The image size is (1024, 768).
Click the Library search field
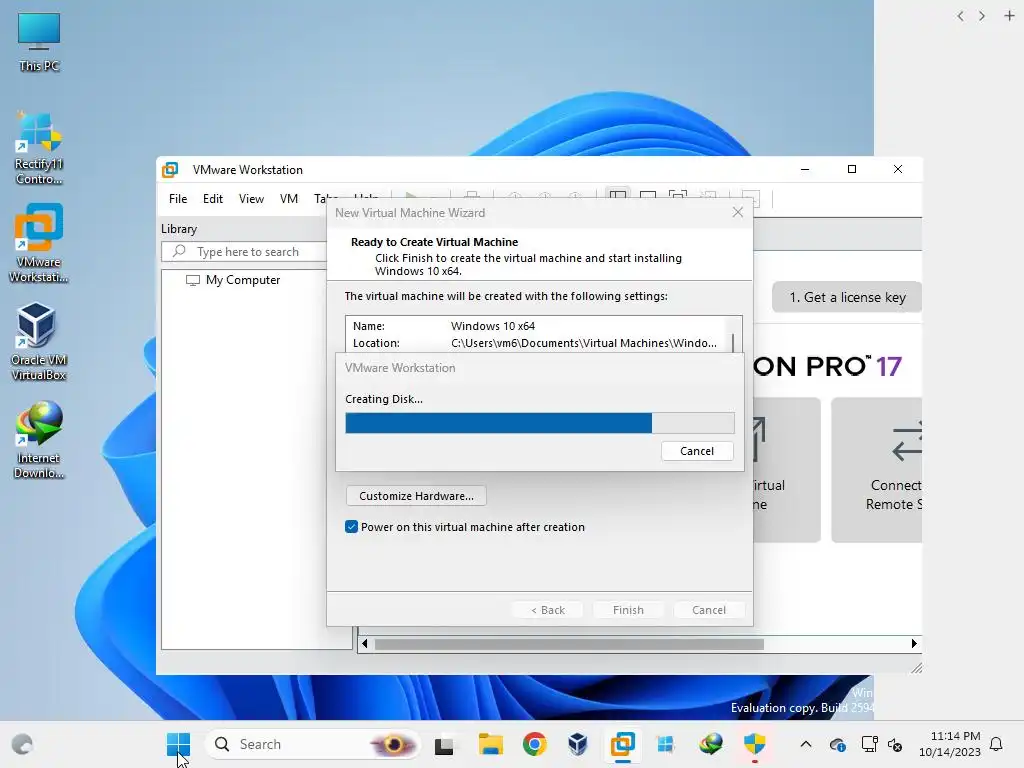244,251
